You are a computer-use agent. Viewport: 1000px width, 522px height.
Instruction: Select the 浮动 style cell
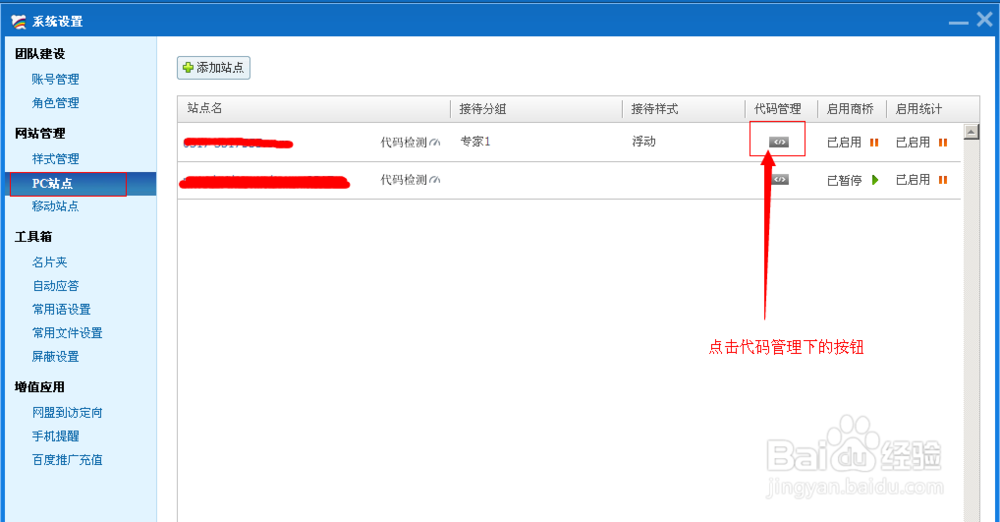coord(643,142)
